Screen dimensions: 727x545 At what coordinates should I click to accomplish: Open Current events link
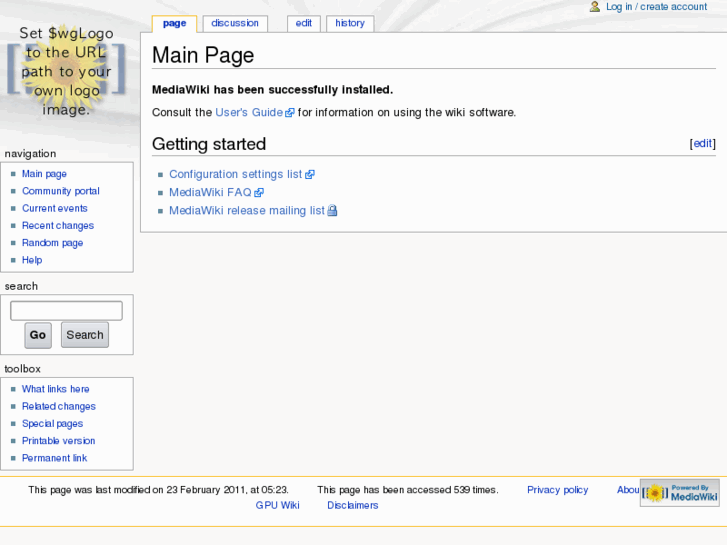(55, 208)
